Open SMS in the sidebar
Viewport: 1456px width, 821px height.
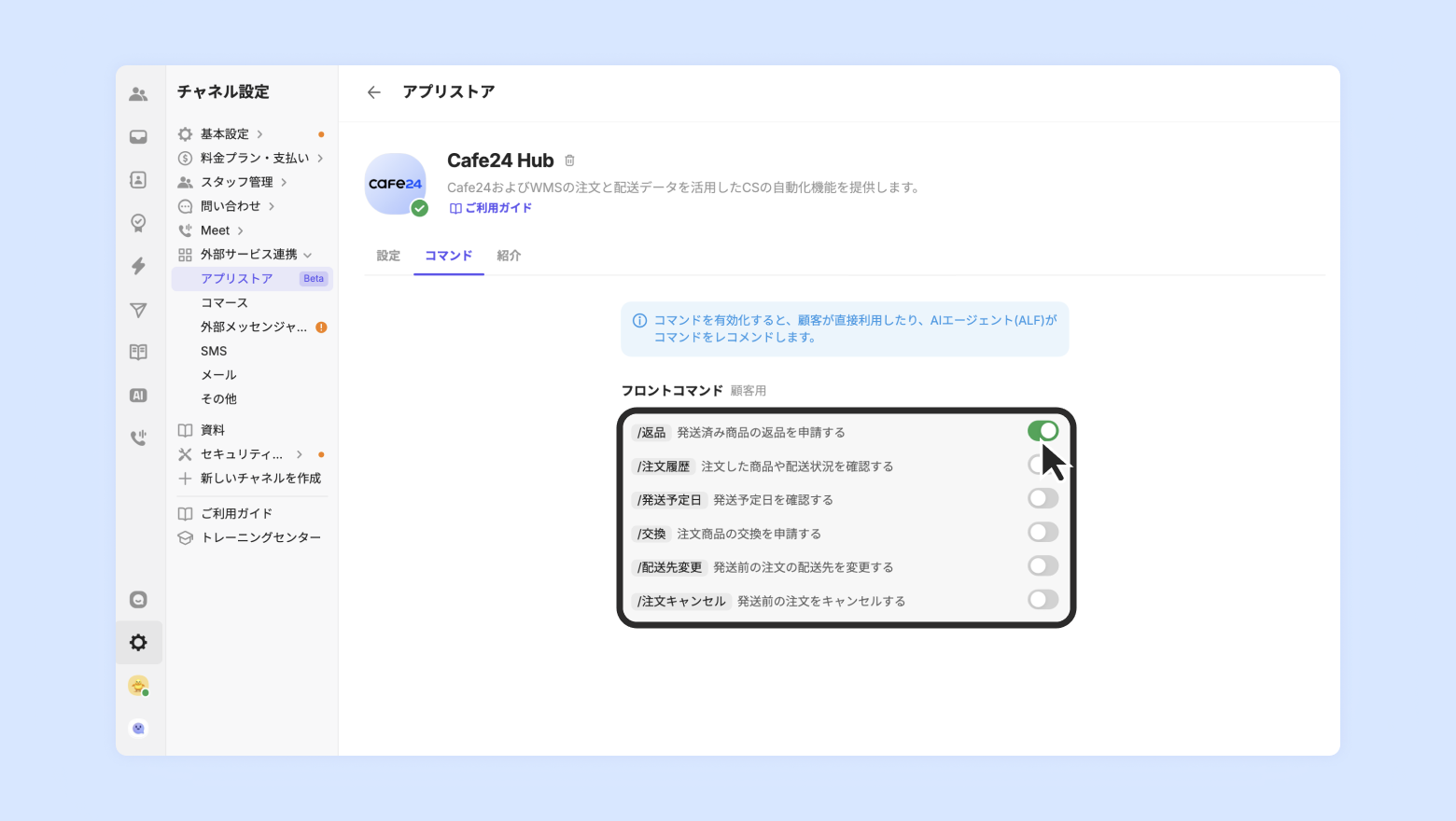(x=214, y=351)
